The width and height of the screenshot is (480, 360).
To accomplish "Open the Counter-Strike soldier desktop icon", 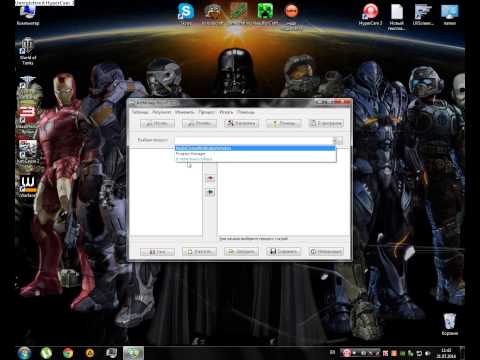I will point(28,152).
